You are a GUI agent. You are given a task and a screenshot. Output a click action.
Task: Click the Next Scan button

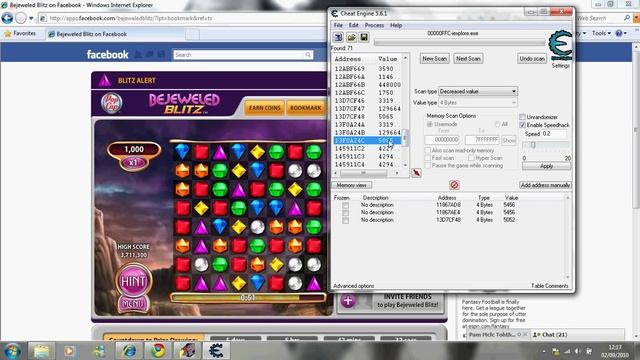468,59
